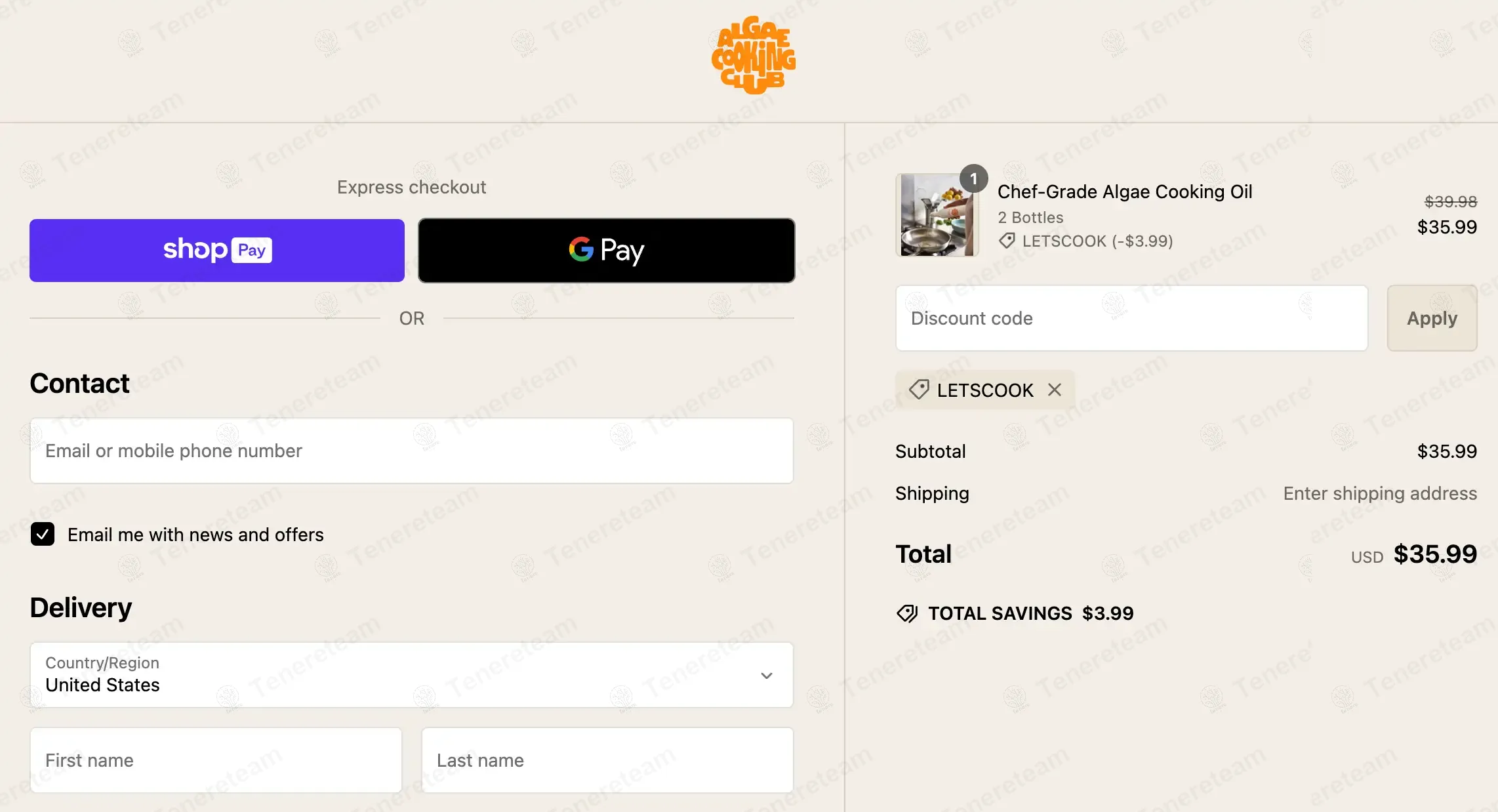Pay with Google Pay button
The height and width of the screenshot is (812, 1498).
tap(607, 251)
